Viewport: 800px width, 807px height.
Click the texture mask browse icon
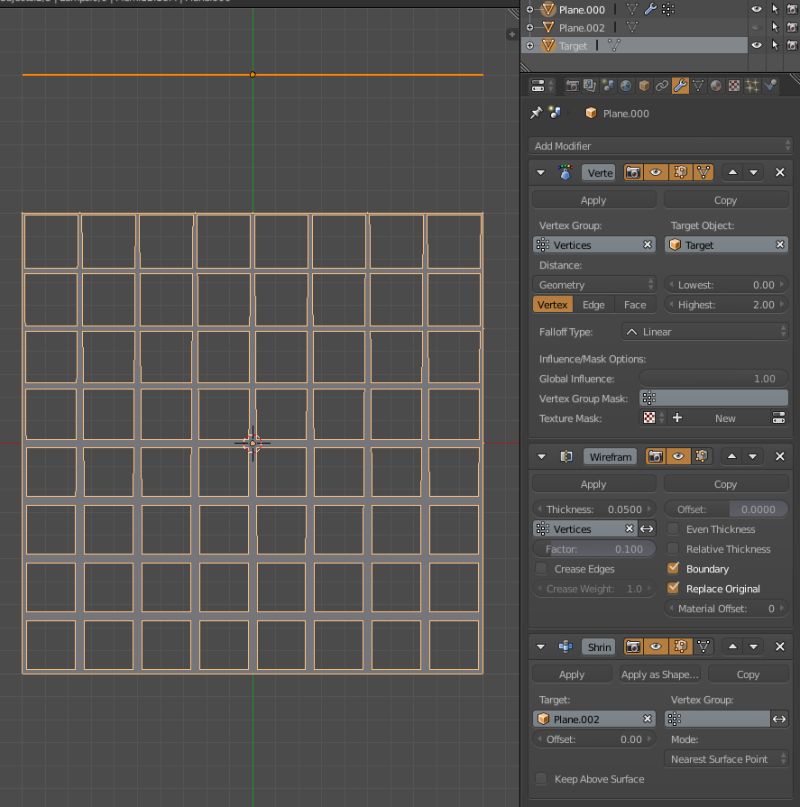click(653, 418)
